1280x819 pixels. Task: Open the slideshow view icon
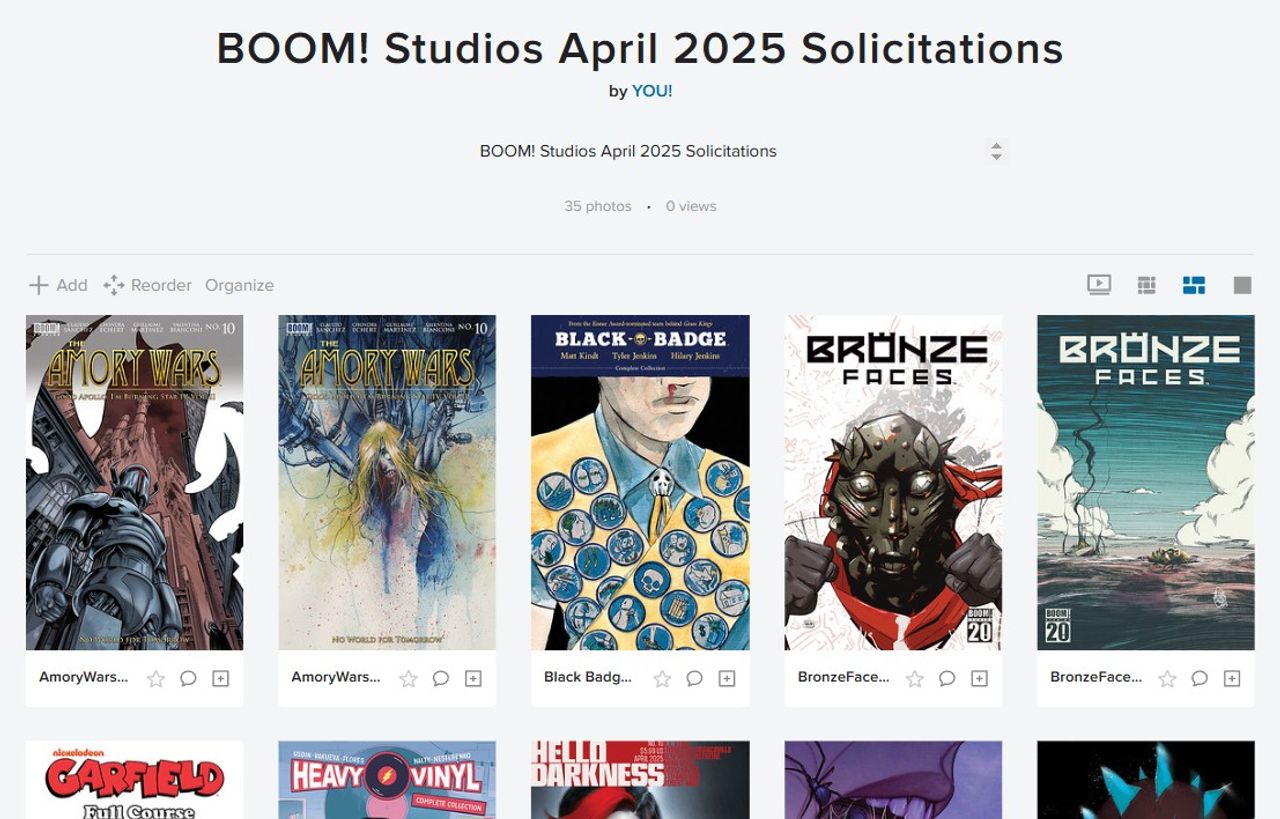[x=1099, y=285]
